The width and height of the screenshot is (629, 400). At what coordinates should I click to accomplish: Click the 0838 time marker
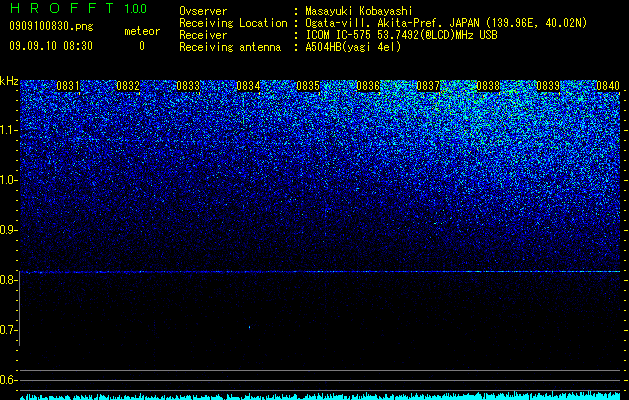pyautogui.click(x=489, y=86)
